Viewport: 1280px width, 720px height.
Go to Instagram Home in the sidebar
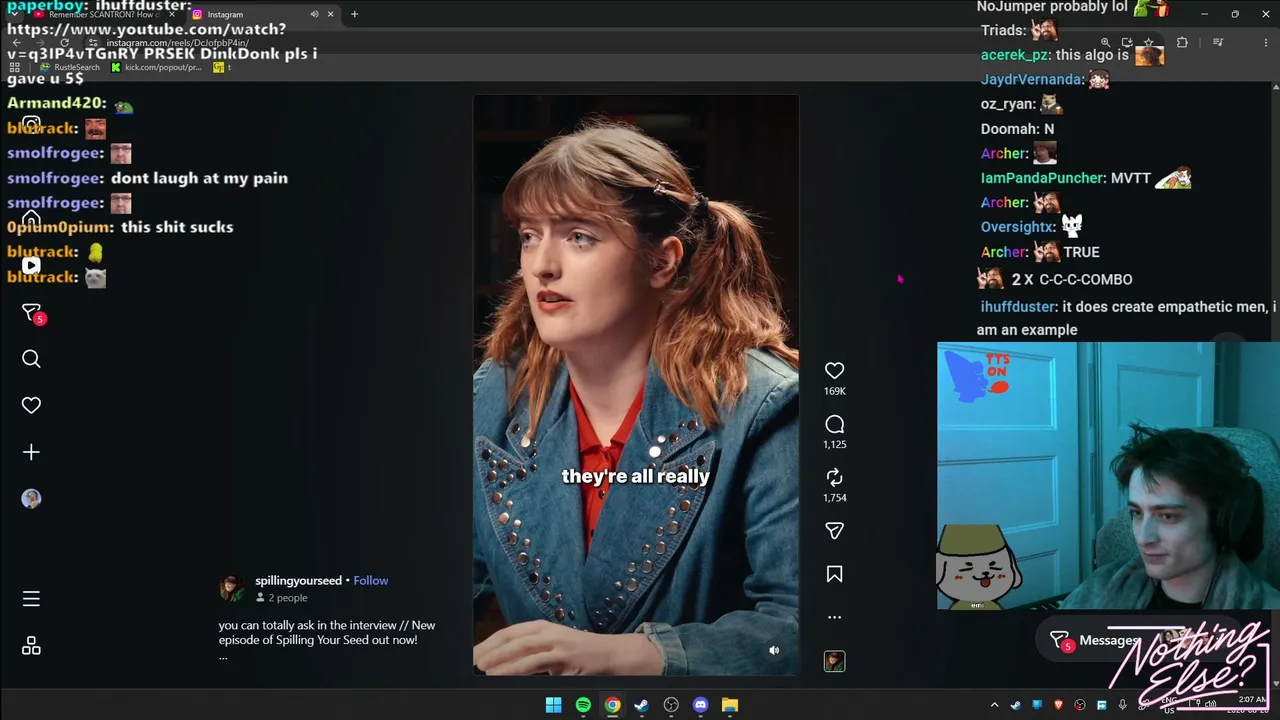click(31, 219)
